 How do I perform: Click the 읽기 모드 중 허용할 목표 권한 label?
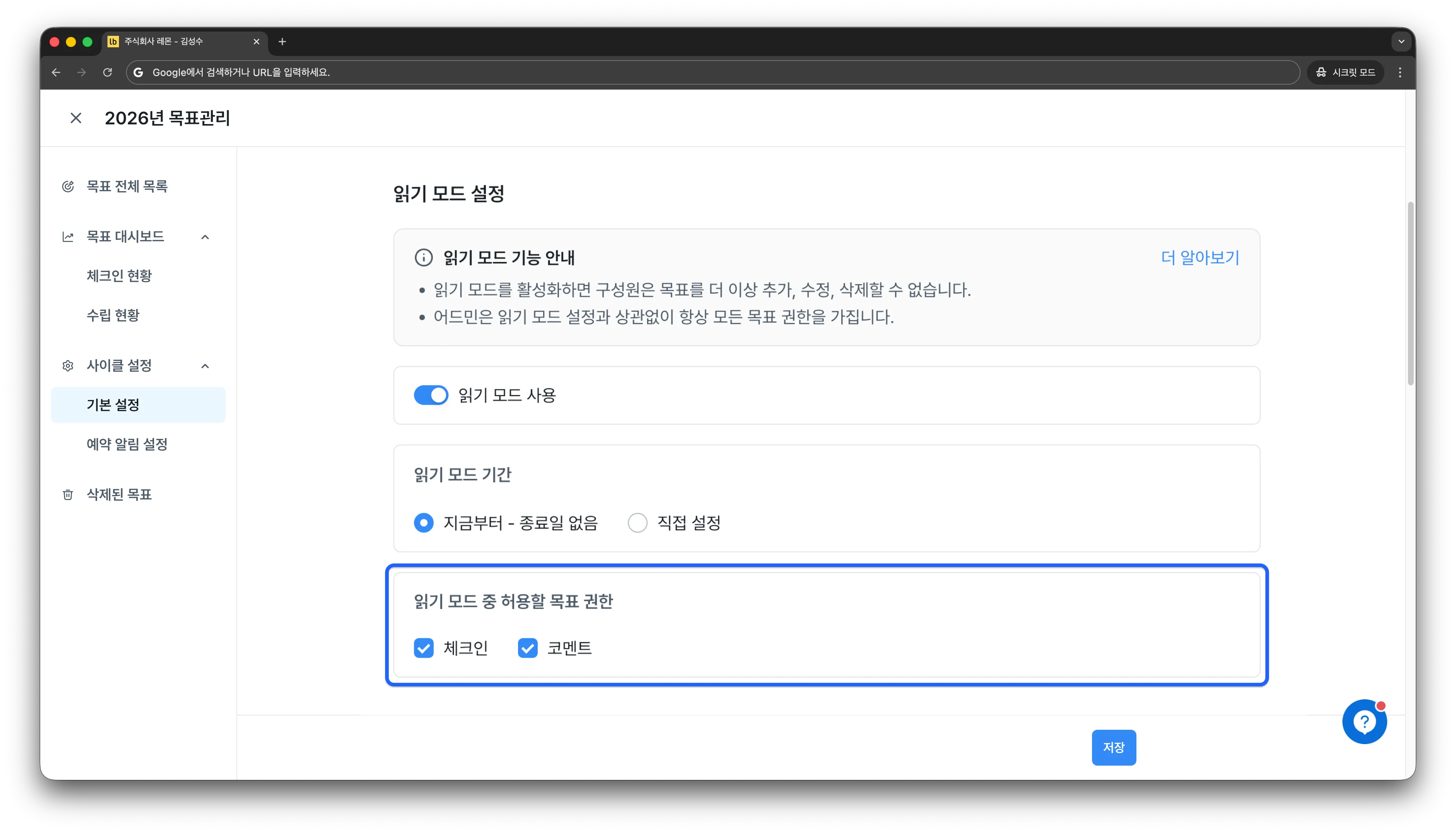(513, 601)
